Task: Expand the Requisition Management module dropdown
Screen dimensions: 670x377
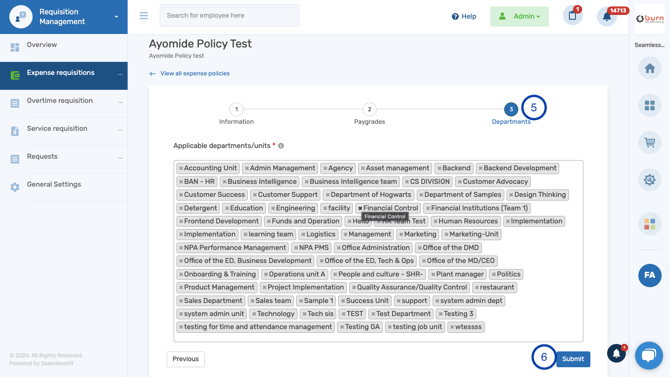Action: coord(116,17)
